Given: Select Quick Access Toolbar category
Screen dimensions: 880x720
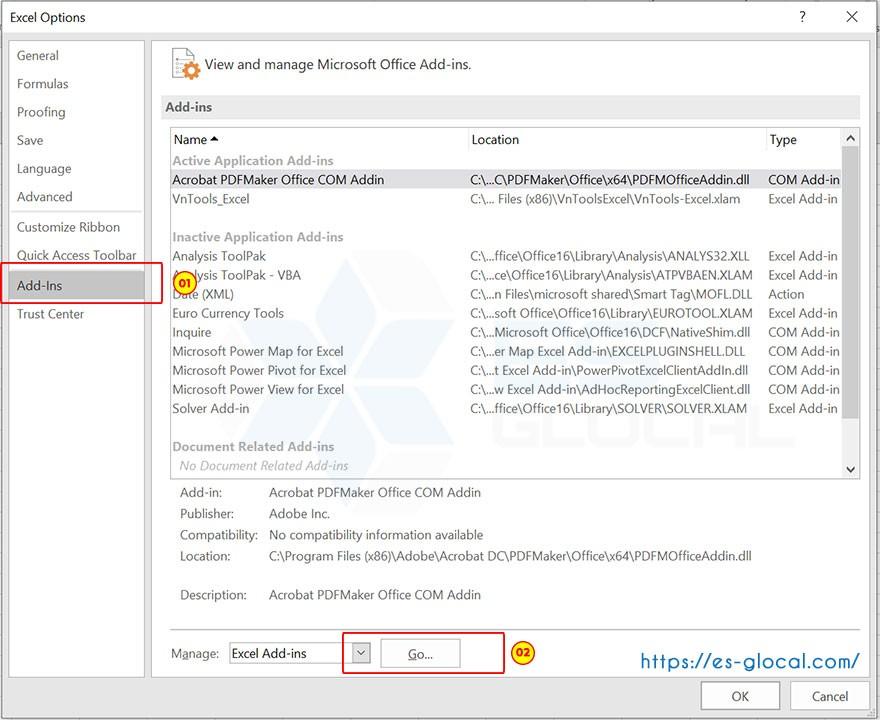Looking at the screenshot, I should pyautogui.click(x=76, y=255).
